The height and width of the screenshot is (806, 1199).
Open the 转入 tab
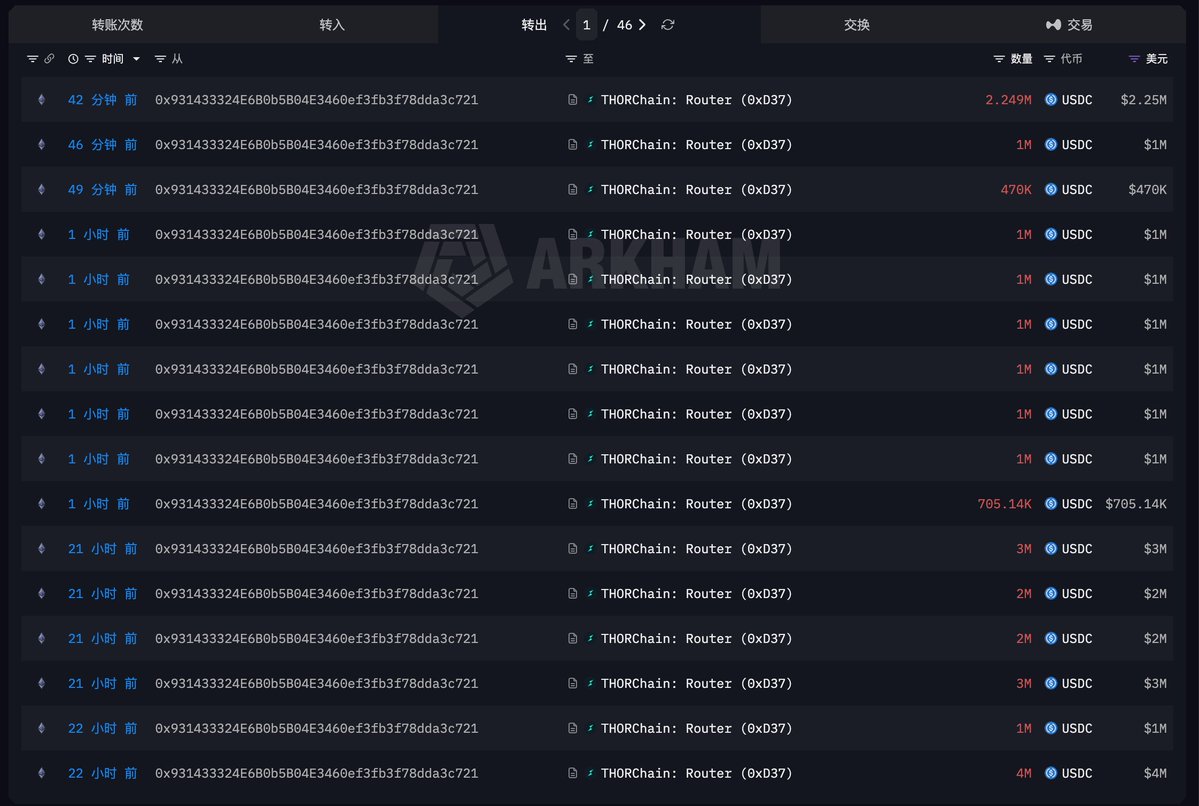[x=332, y=24]
